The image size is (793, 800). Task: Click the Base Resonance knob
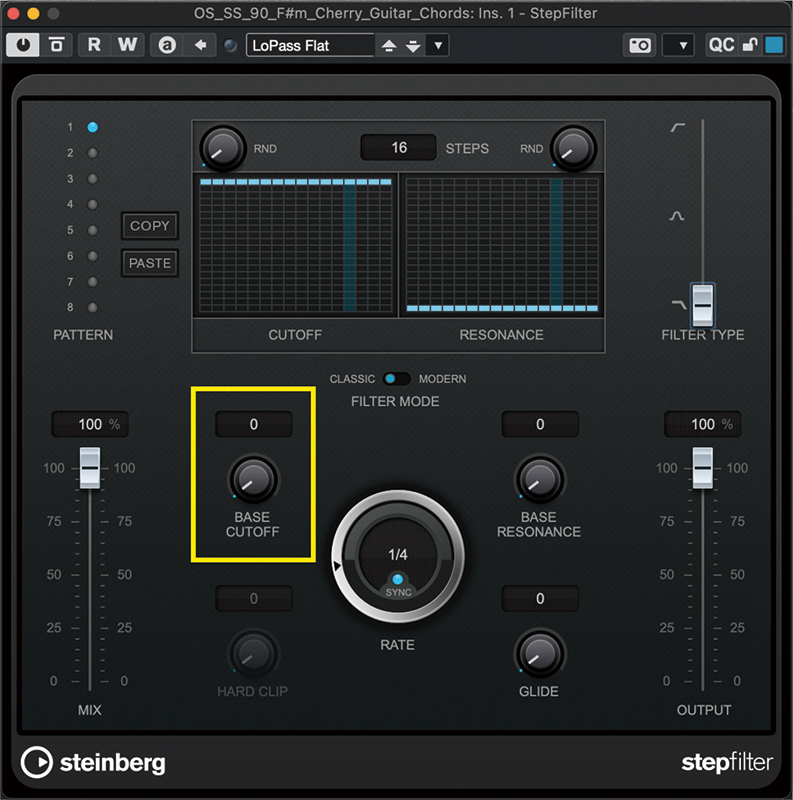(x=539, y=480)
